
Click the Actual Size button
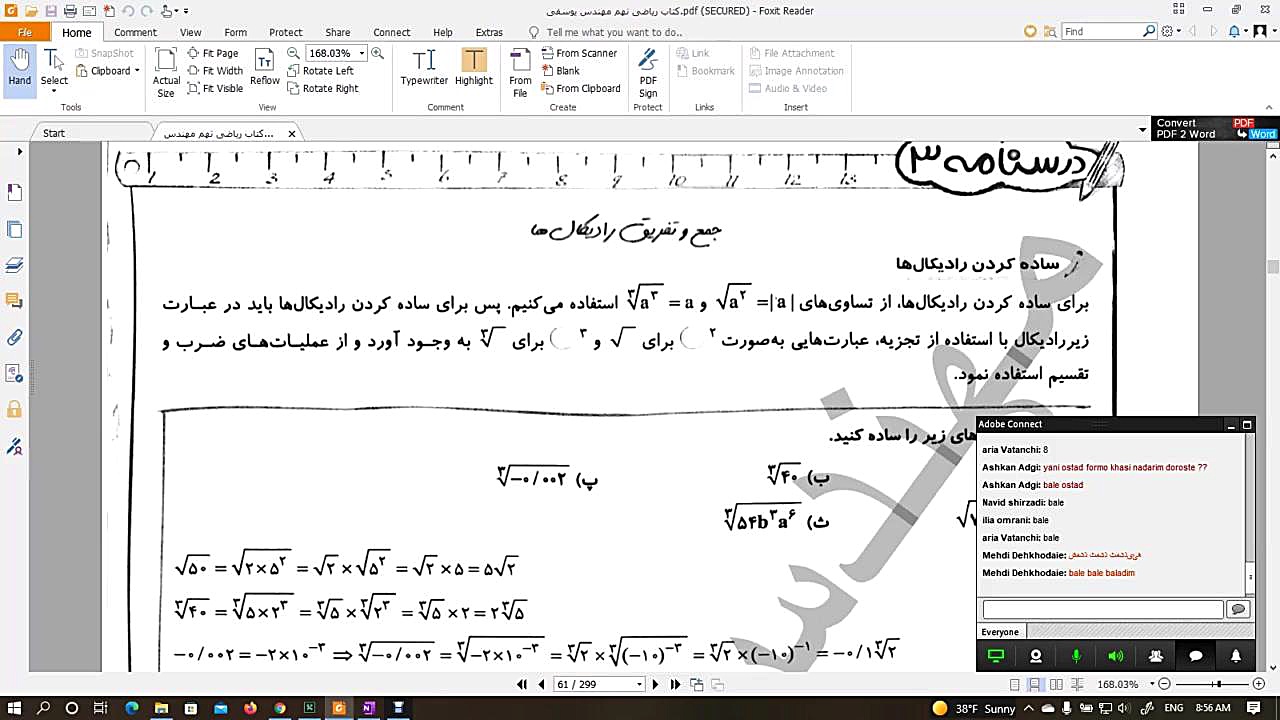pyautogui.click(x=166, y=73)
